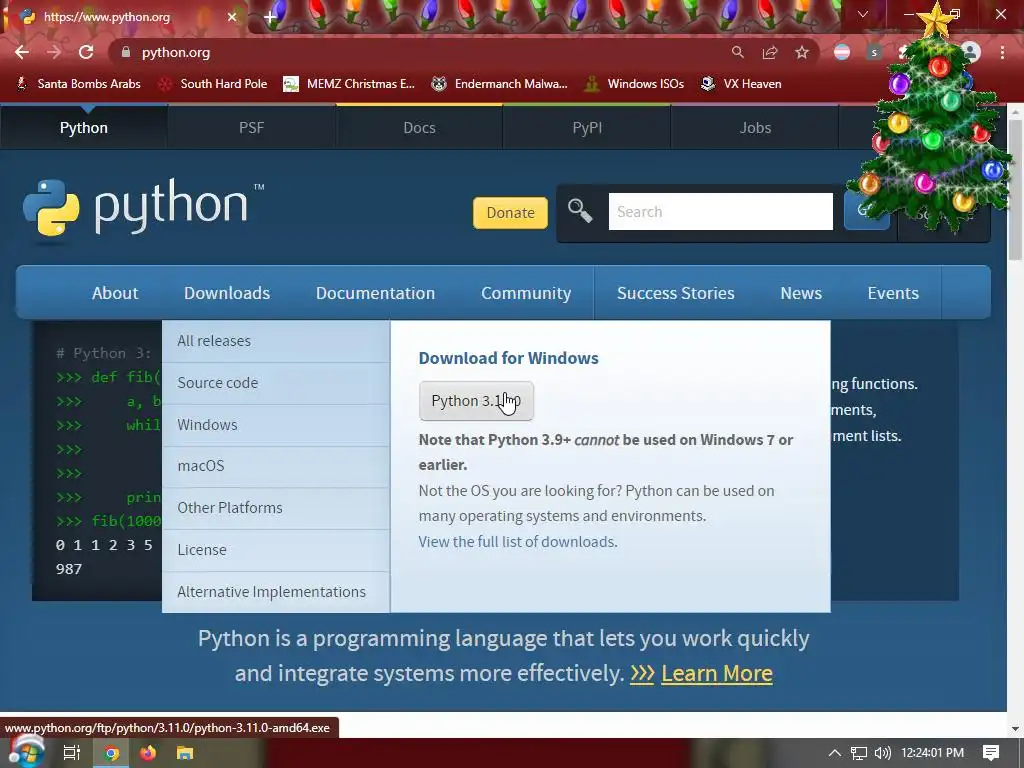Image resolution: width=1024 pixels, height=768 pixels.
Task: Open Santa Bombs Arabs bookmark
Action: [x=78, y=84]
